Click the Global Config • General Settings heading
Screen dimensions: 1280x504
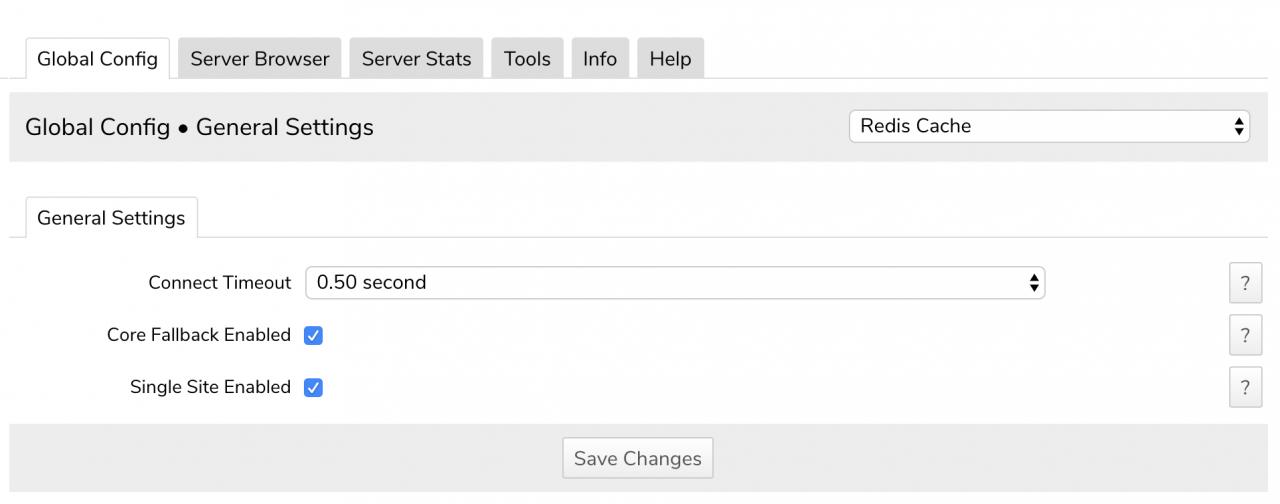[199, 127]
